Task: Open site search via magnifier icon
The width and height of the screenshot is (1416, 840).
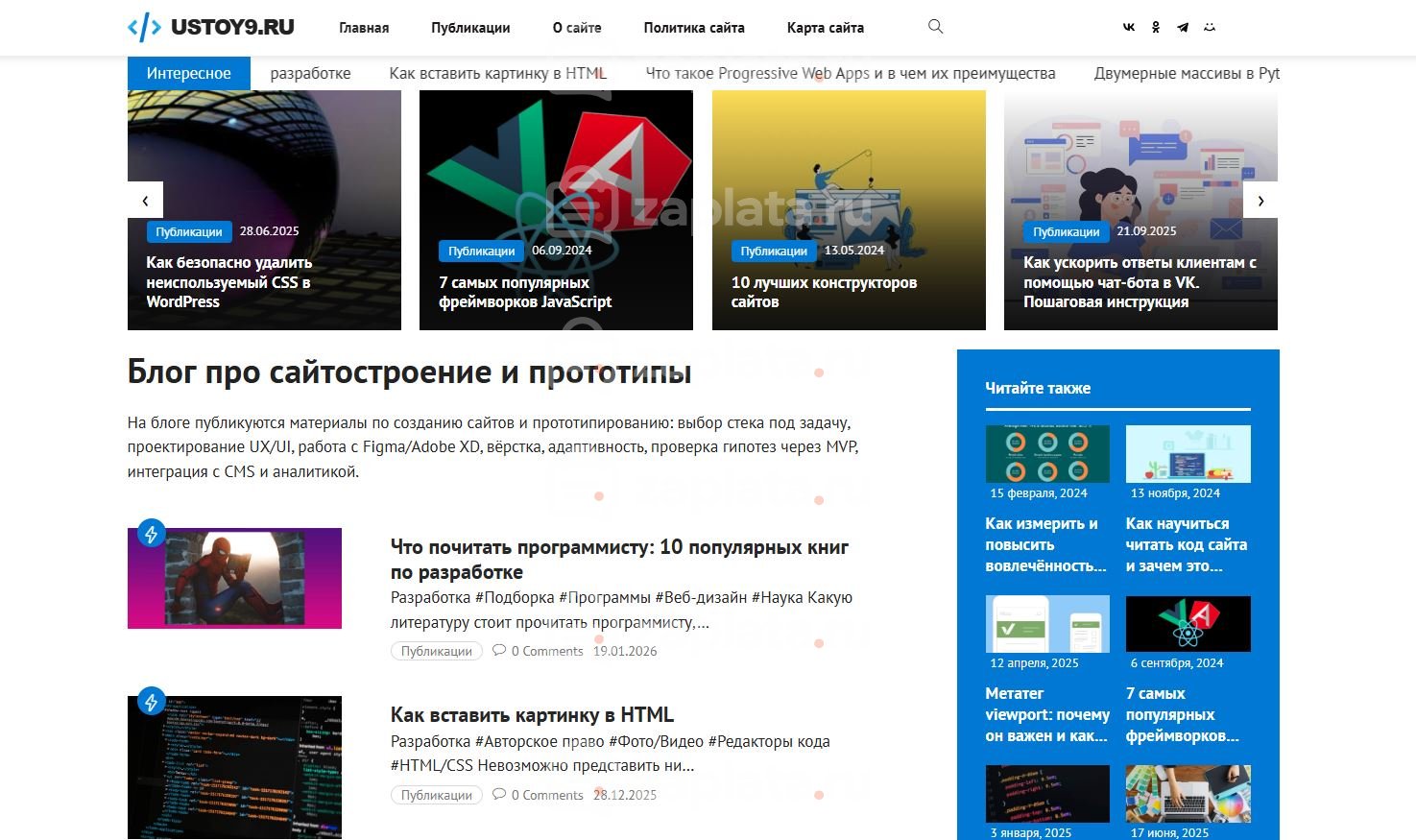Action: [935, 27]
